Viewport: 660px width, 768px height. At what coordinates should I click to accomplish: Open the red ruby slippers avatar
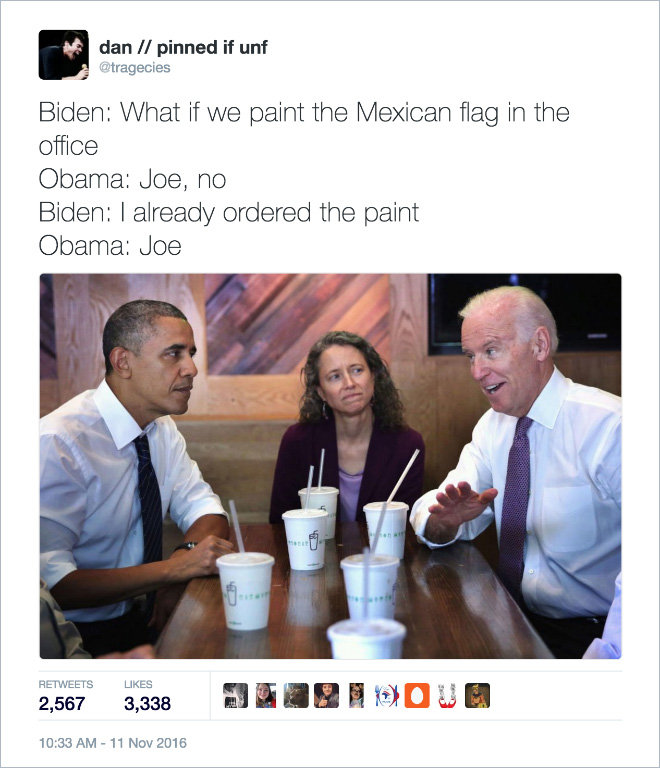[x=447, y=696]
